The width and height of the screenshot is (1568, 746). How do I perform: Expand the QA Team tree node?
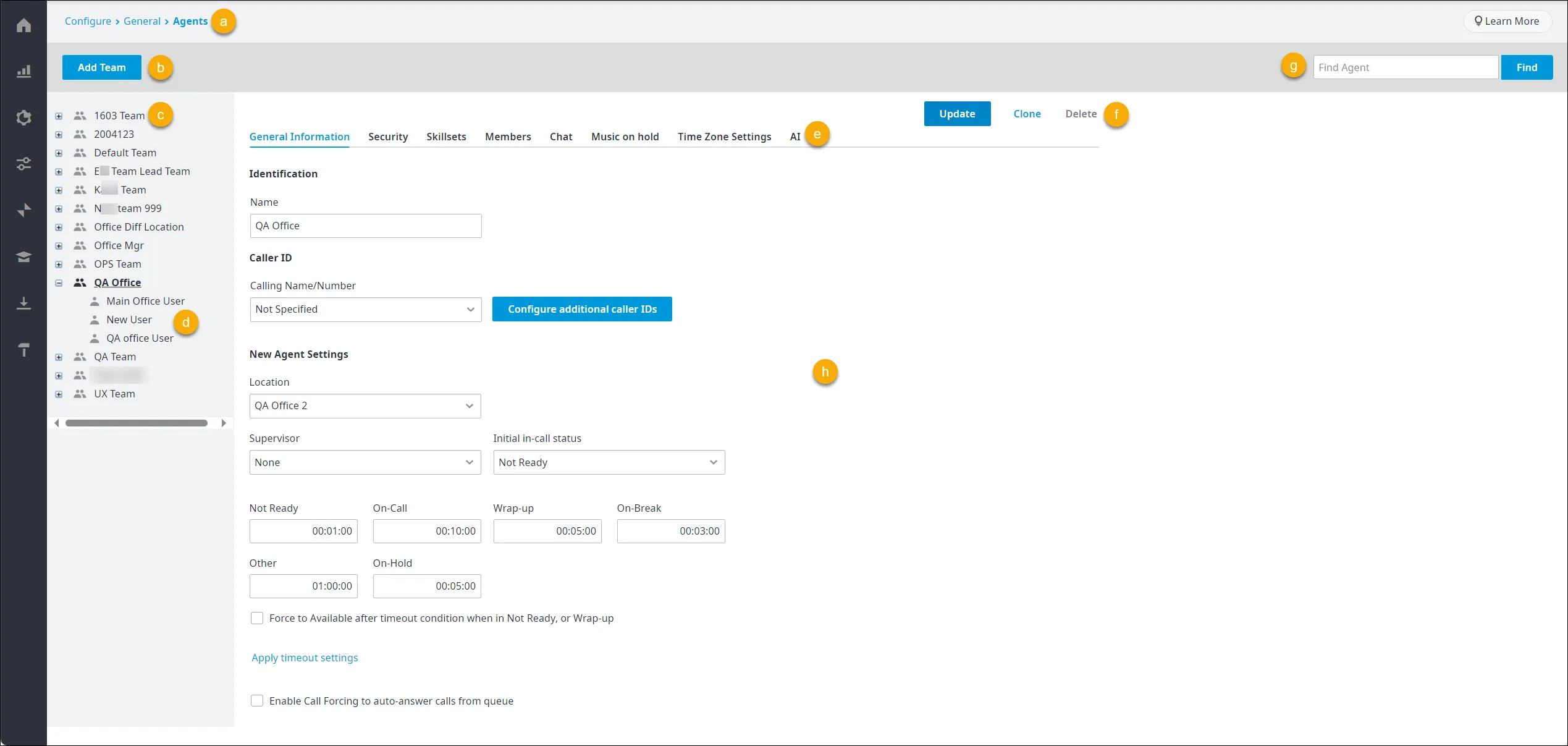(59, 357)
